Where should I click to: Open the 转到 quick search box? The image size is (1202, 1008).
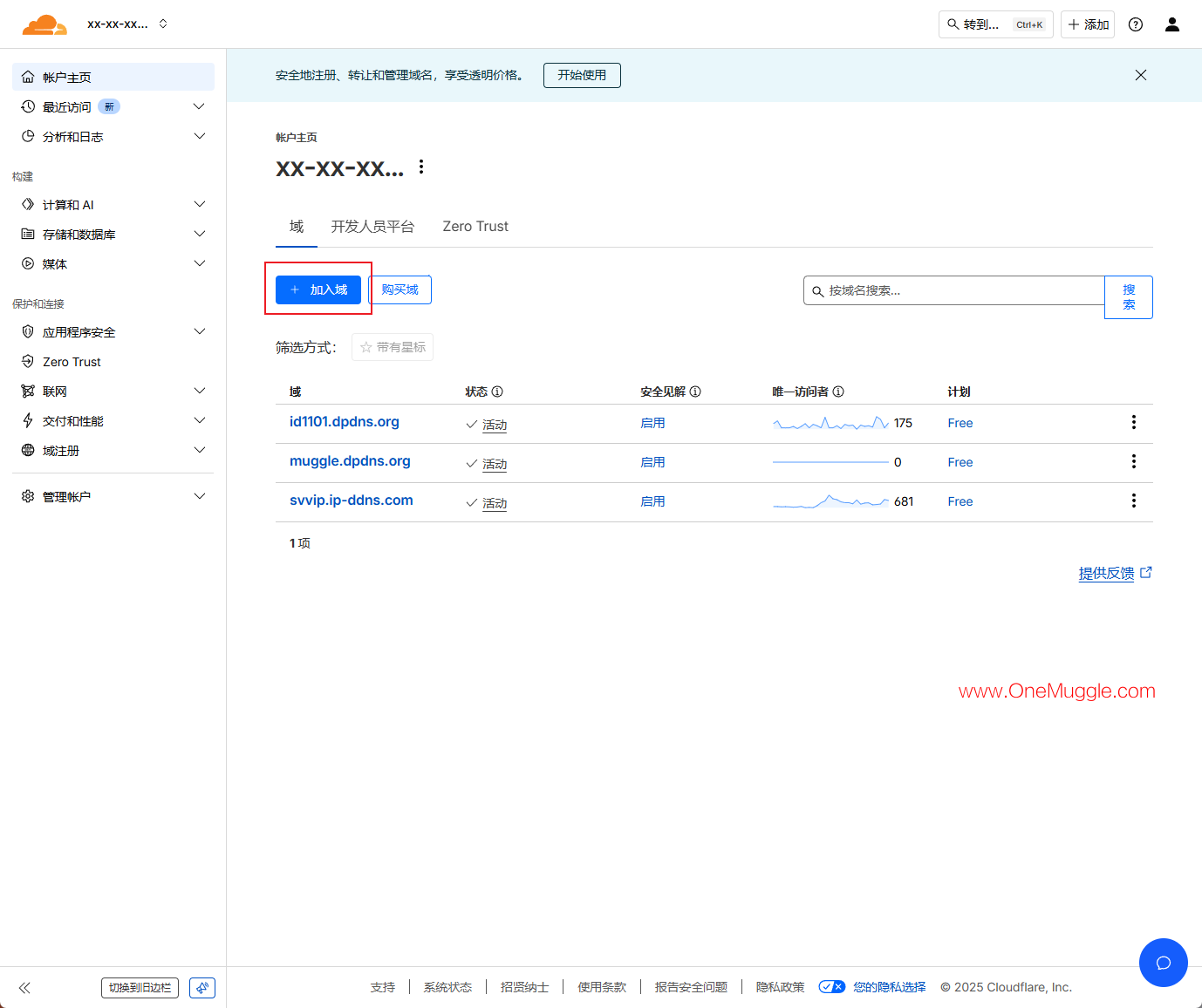996,24
